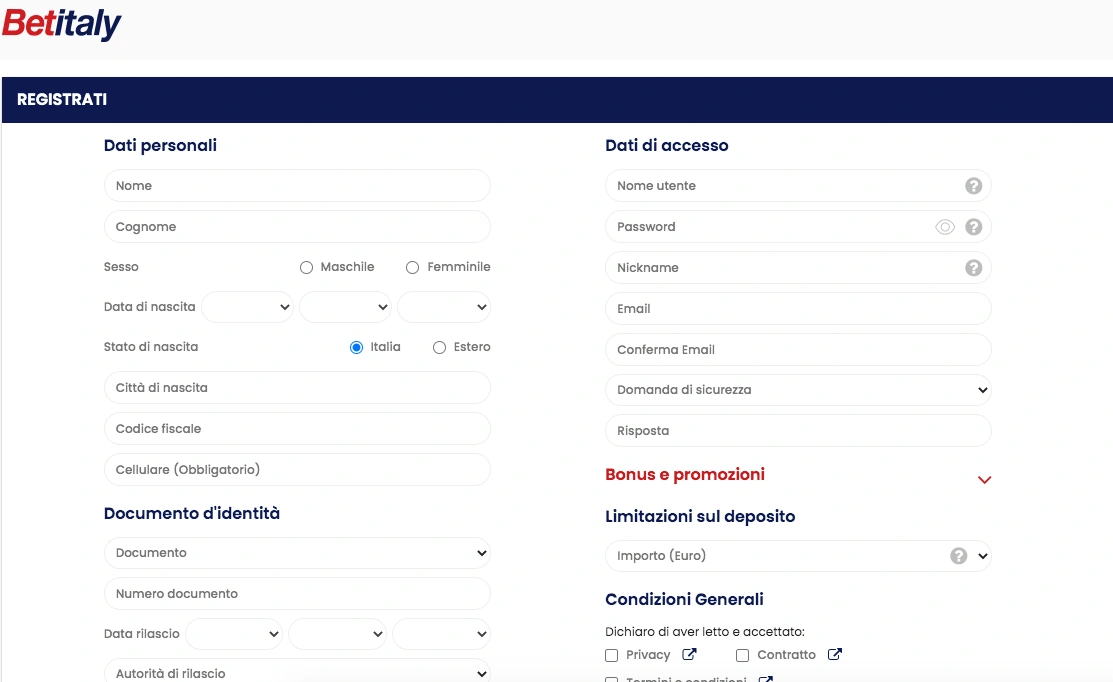Select Femminile radio button
The height and width of the screenshot is (682, 1113).
pos(412,267)
